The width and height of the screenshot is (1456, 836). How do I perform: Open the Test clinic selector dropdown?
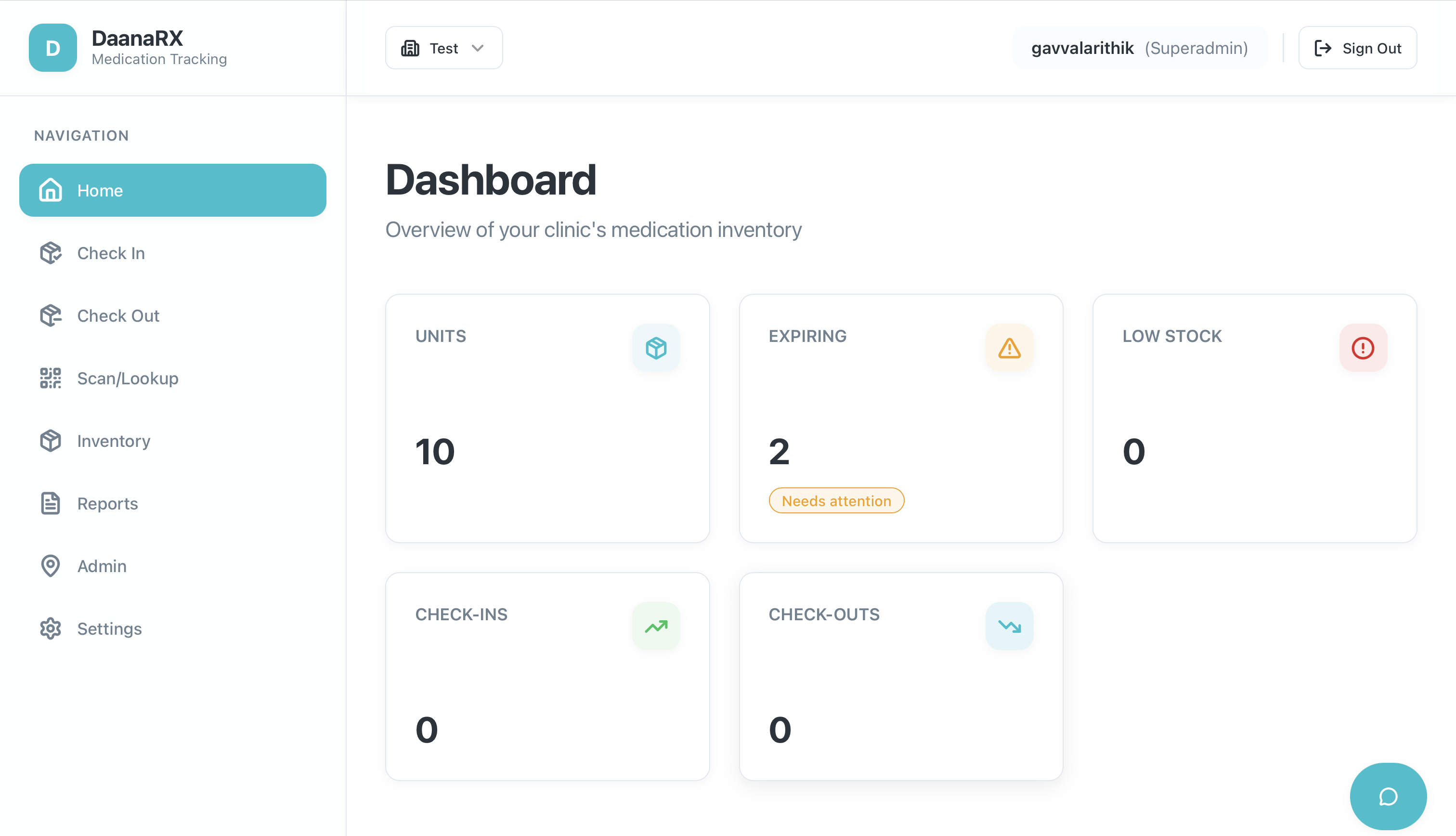coord(443,48)
